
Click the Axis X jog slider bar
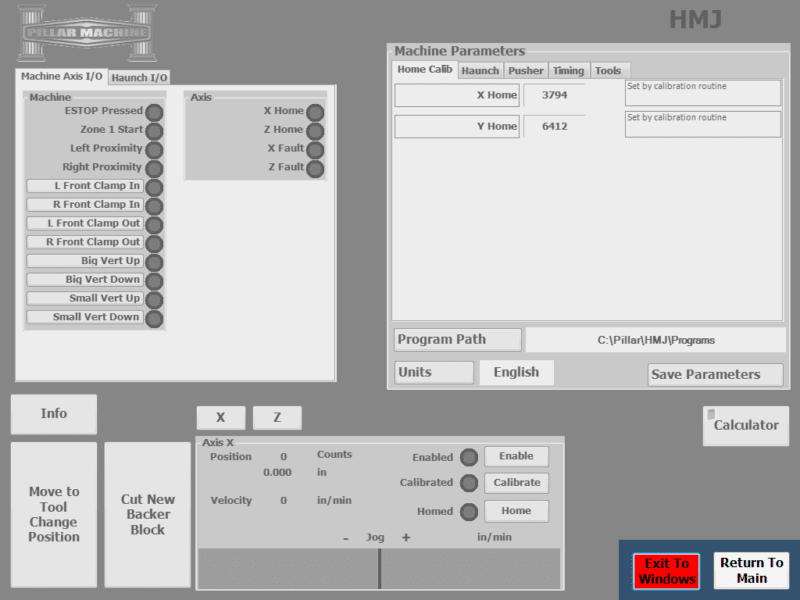(378, 568)
